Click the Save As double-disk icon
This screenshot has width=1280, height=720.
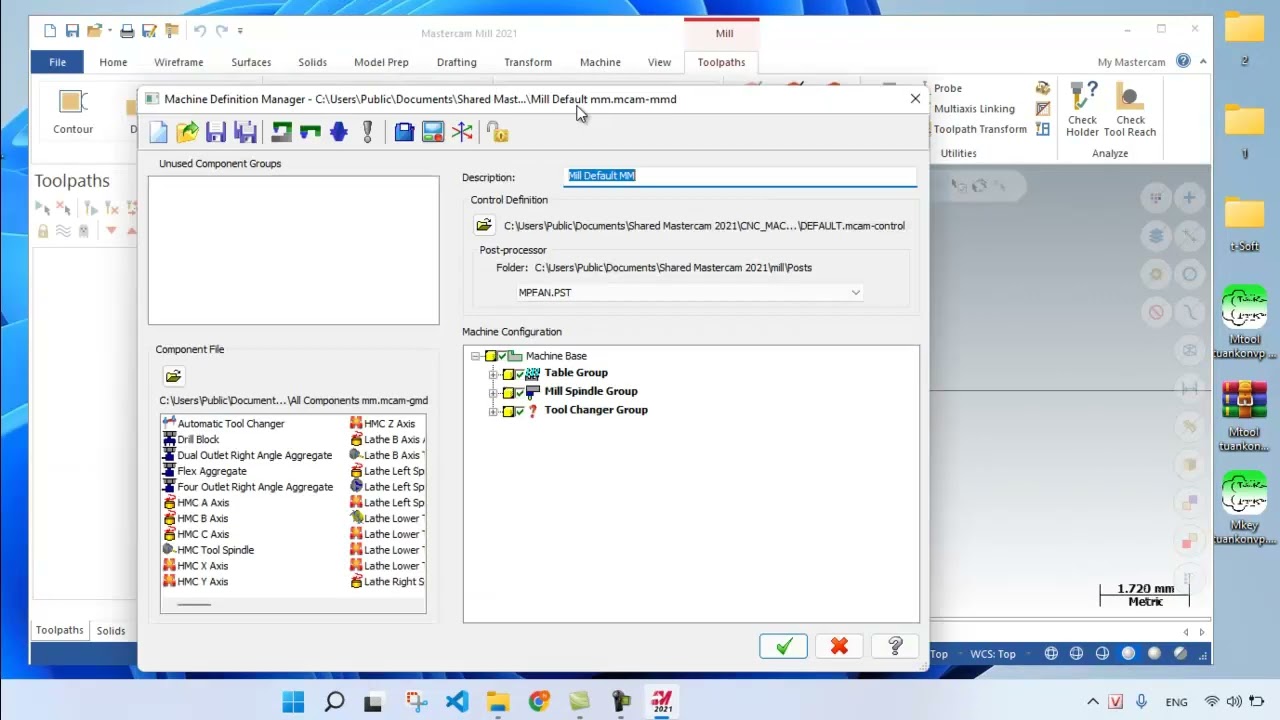click(x=245, y=132)
